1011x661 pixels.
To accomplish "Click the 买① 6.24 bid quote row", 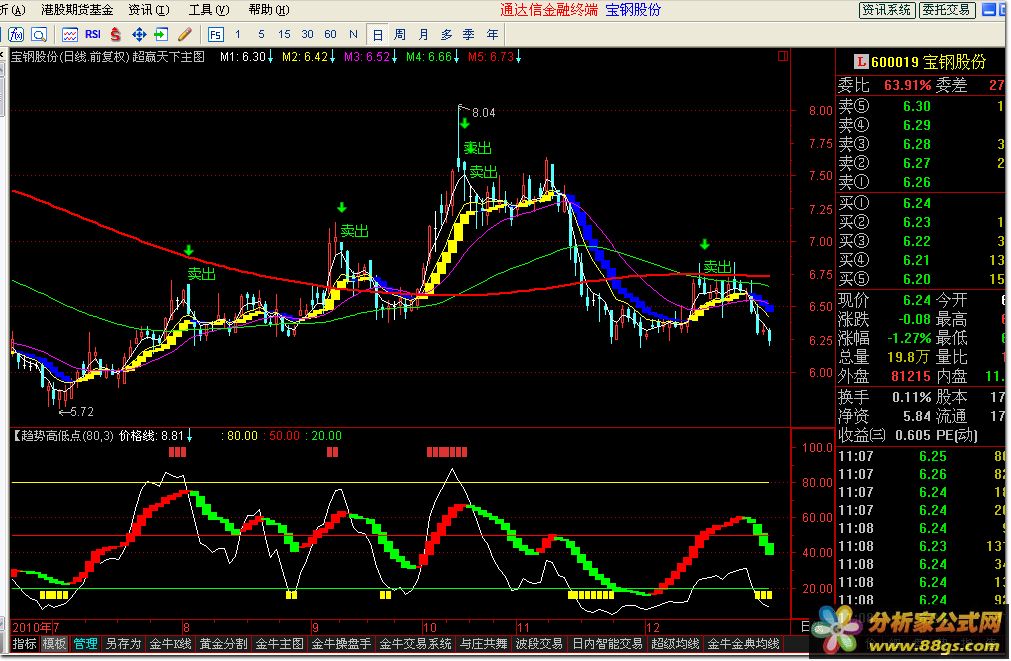I will click(921, 203).
